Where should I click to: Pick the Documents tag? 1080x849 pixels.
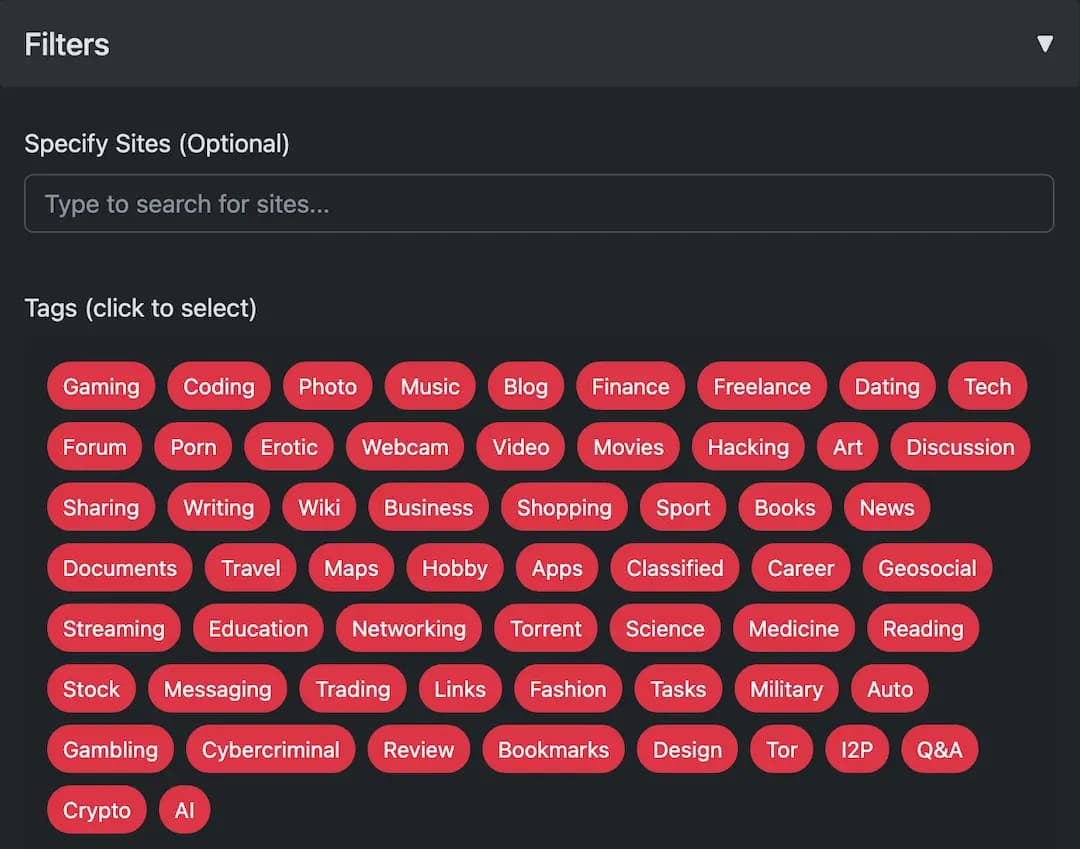[120, 568]
